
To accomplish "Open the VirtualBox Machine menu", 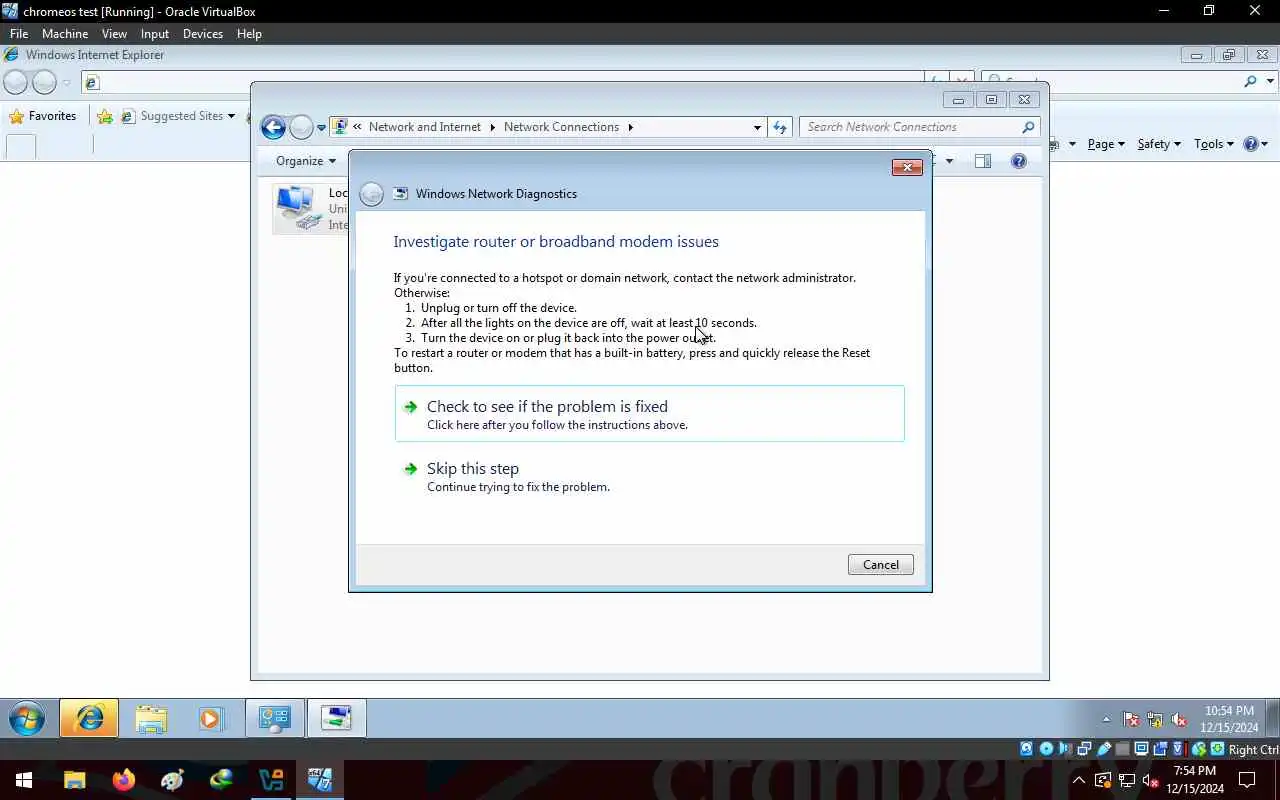I will point(65,34).
